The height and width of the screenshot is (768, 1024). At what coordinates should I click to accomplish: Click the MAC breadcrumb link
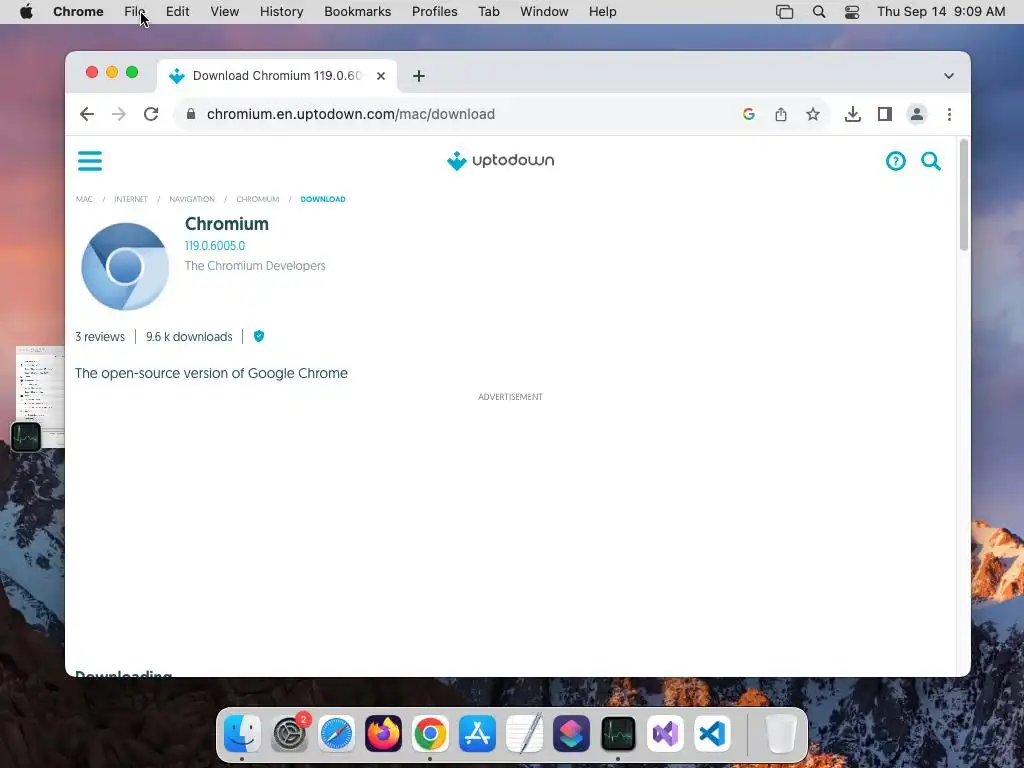84,199
